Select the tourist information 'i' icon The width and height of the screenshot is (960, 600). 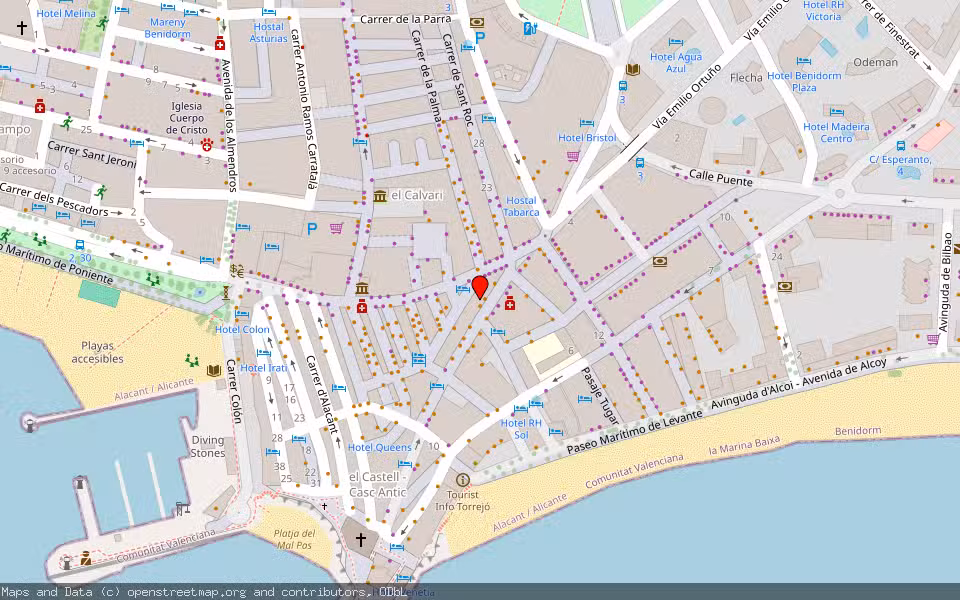[x=463, y=480]
